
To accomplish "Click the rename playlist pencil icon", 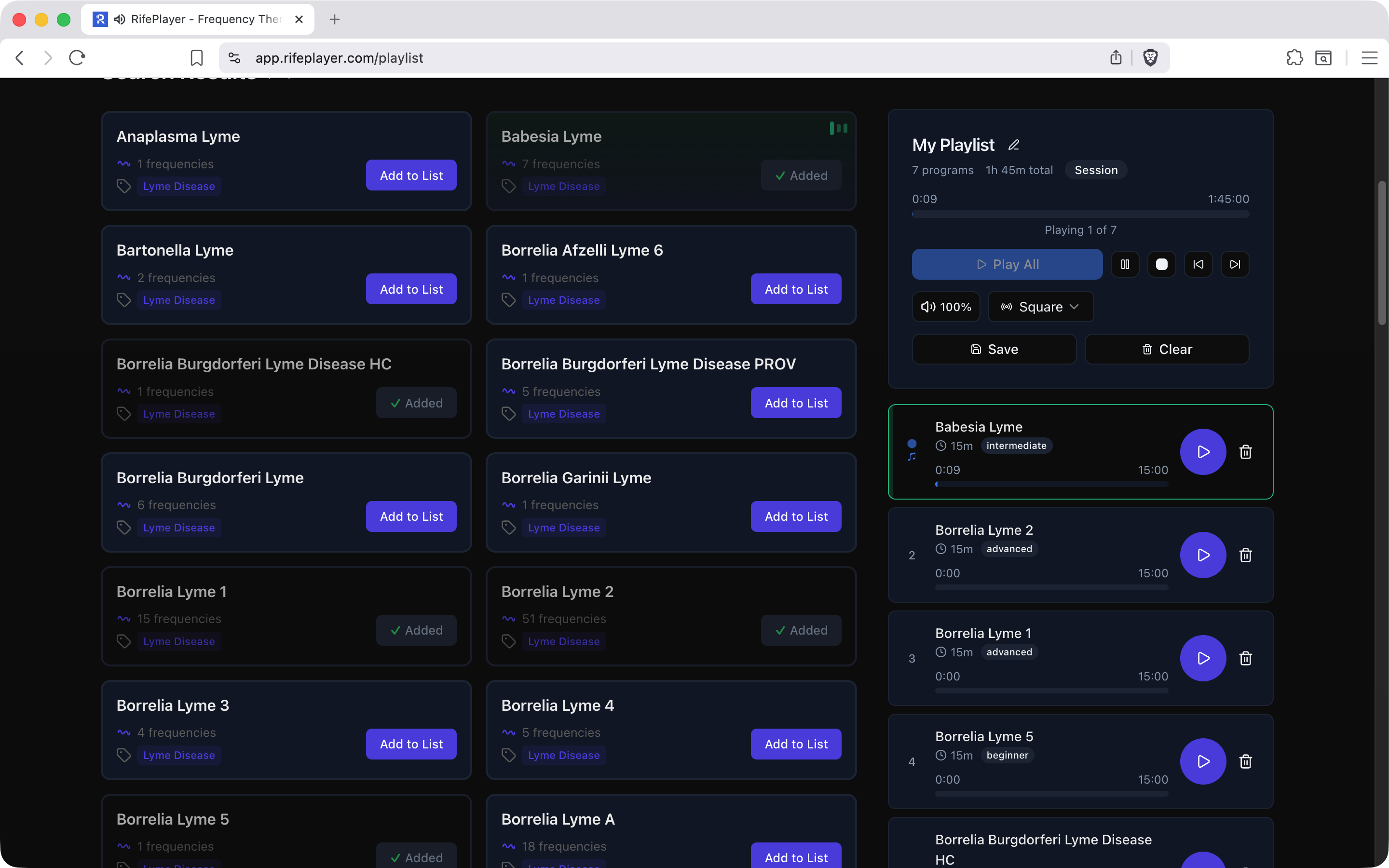I will coord(1014,145).
